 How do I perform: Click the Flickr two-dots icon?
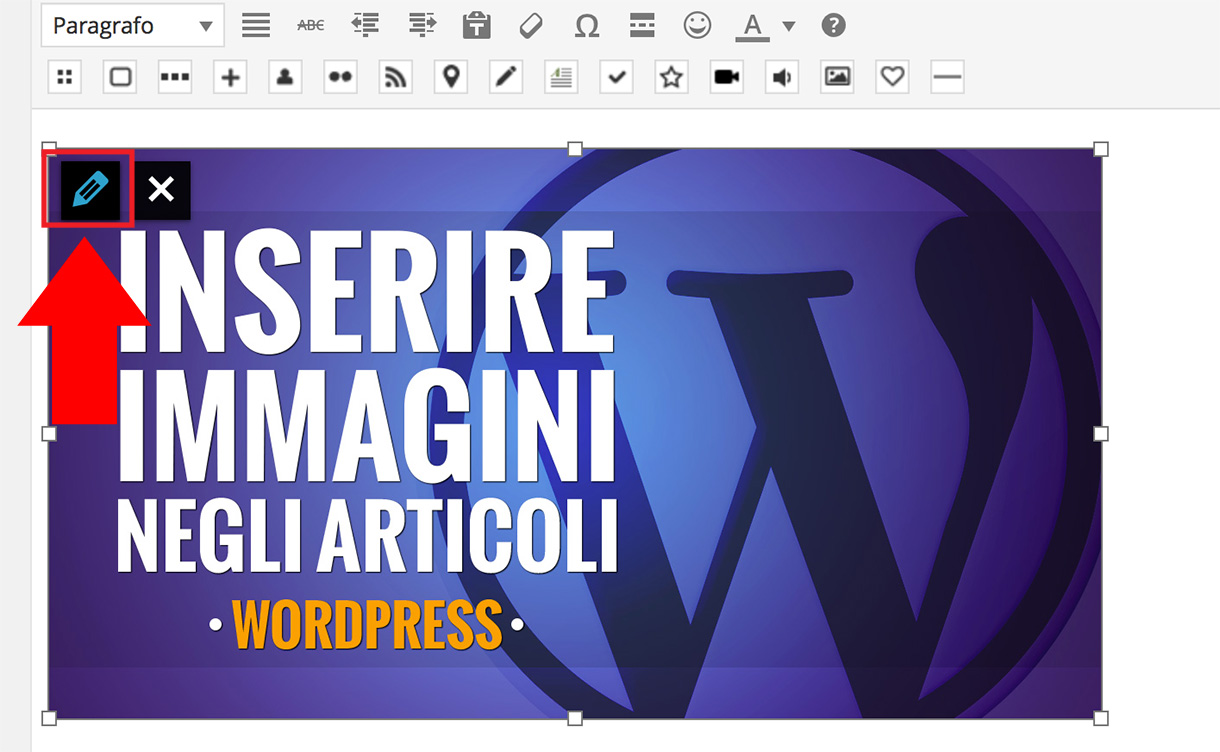coord(341,77)
